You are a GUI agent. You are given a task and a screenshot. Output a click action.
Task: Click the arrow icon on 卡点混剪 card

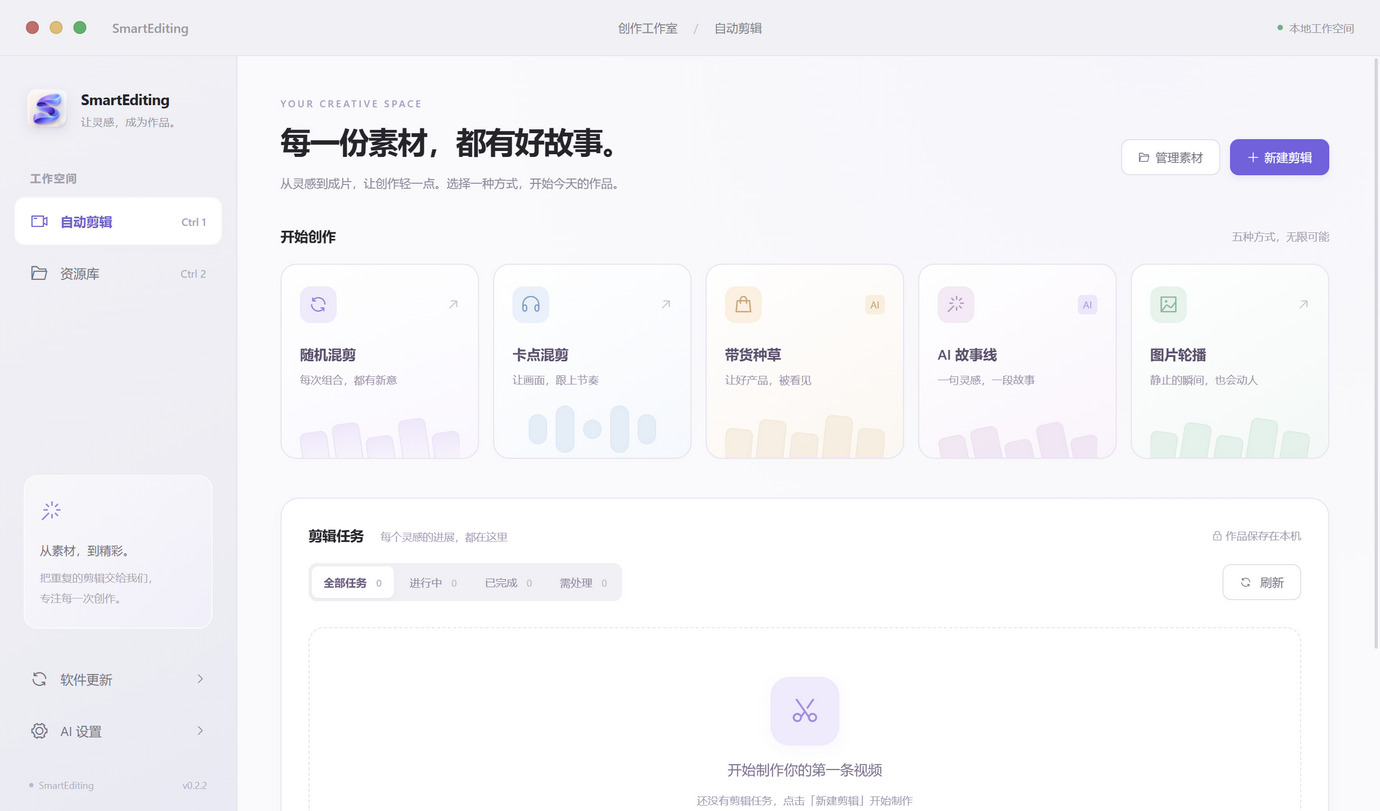pyautogui.click(x=666, y=304)
